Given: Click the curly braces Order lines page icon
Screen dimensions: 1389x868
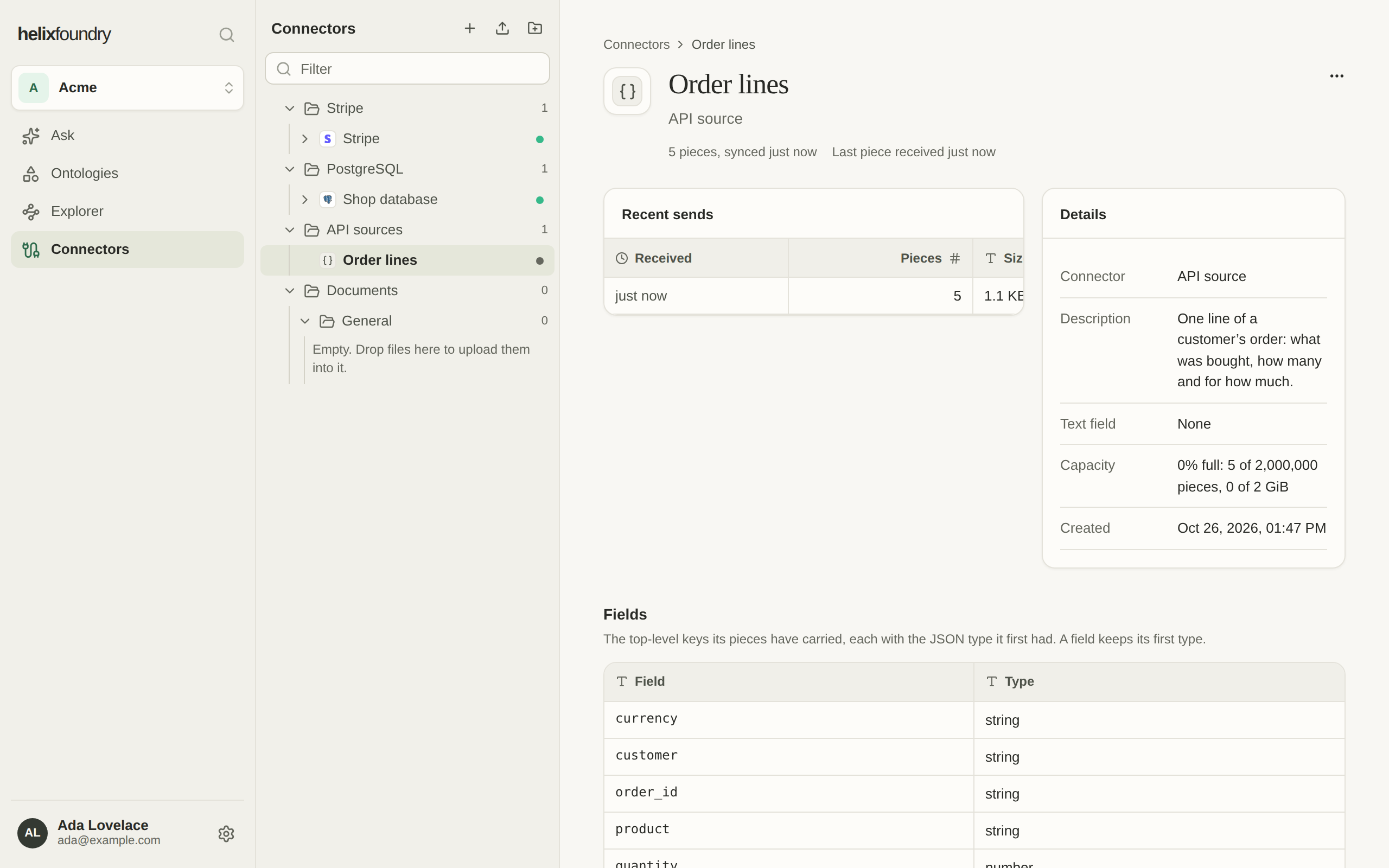Looking at the screenshot, I should 627,91.
